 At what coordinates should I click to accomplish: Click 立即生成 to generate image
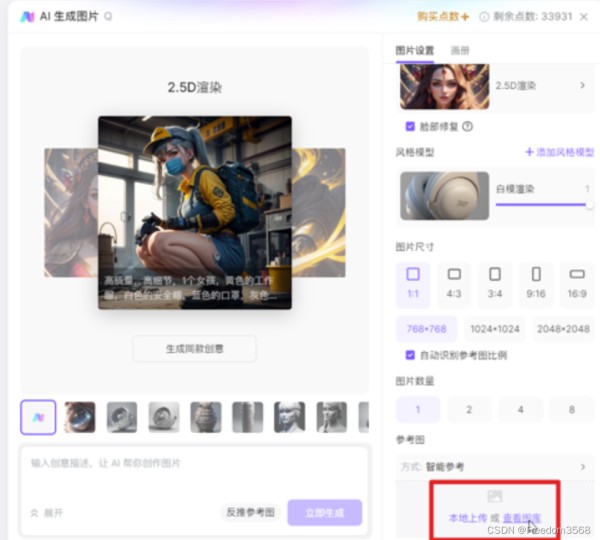(325, 512)
